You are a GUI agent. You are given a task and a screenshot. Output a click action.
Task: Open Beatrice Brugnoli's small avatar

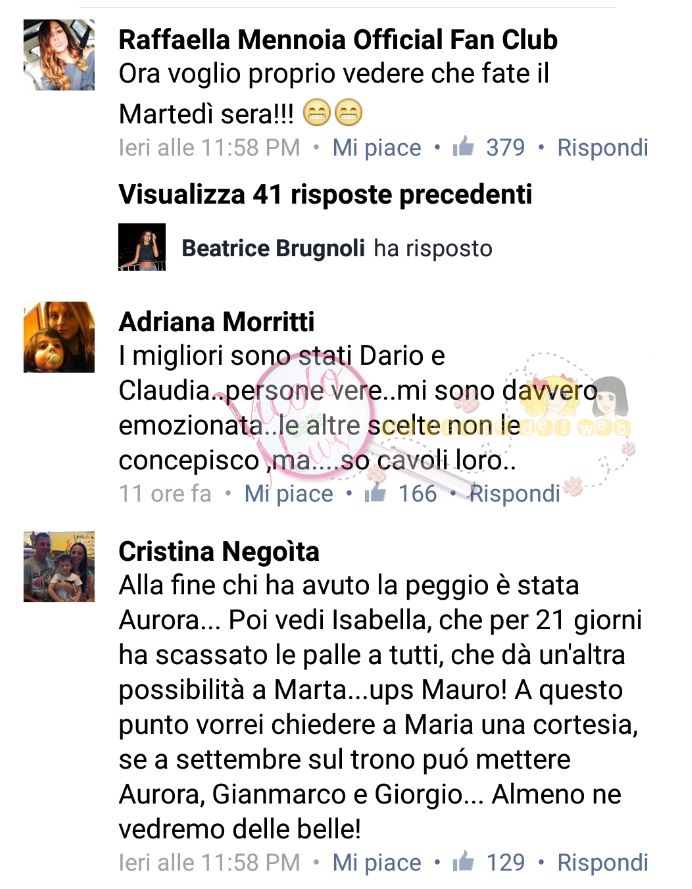142,247
